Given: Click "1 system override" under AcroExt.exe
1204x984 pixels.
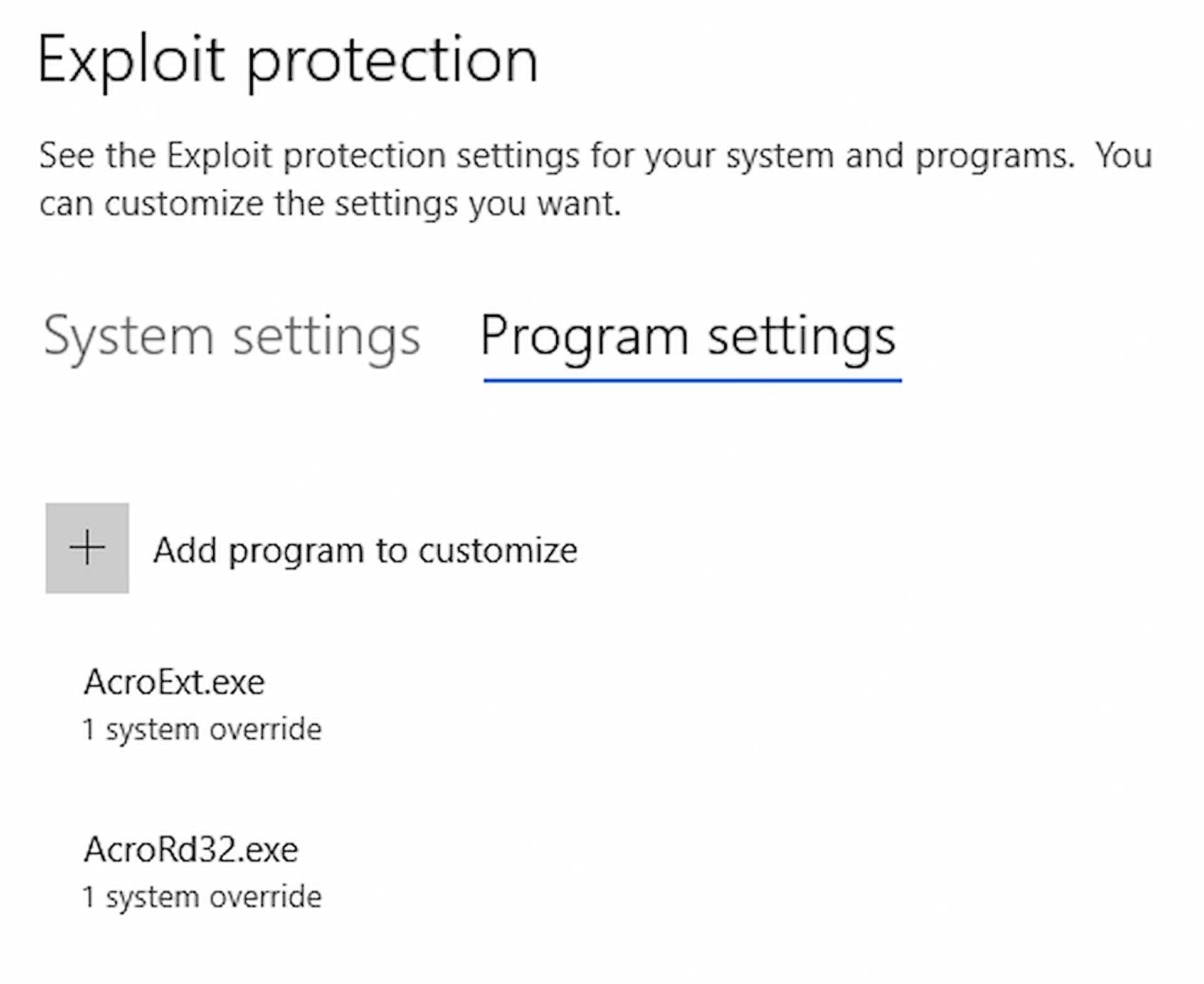Looking at the screenshot, I should point(202,729).
